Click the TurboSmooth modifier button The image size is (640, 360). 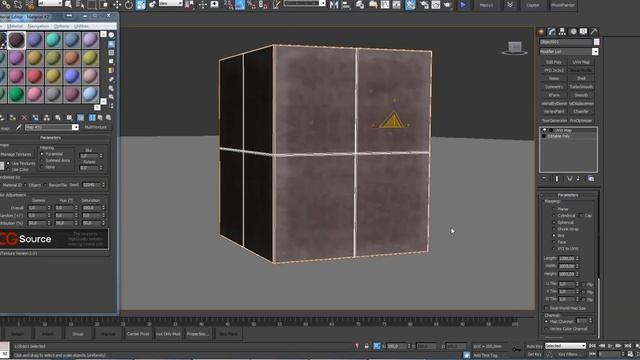pos(581,87)
